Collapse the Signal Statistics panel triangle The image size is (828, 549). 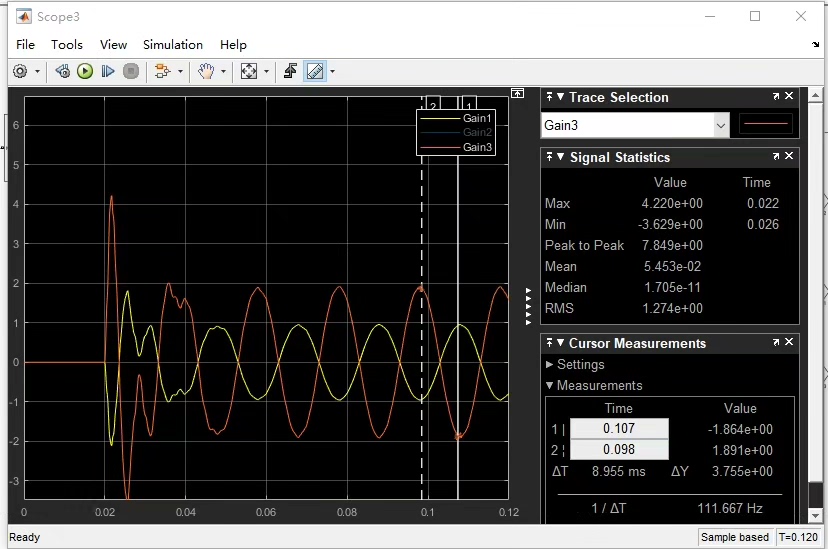(561, 157)
